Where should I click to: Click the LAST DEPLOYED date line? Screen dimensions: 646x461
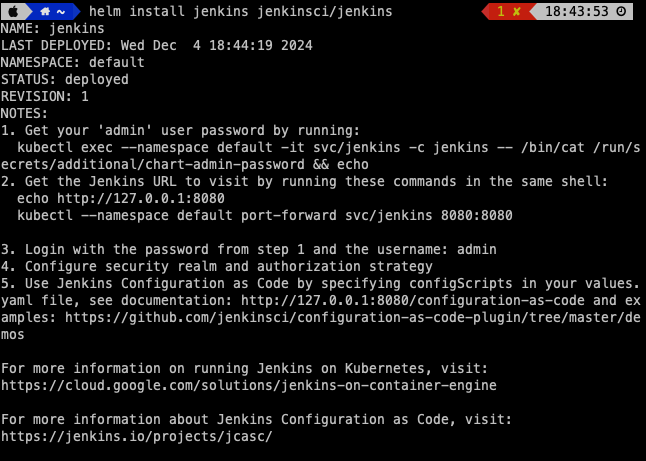pos(157,45)
